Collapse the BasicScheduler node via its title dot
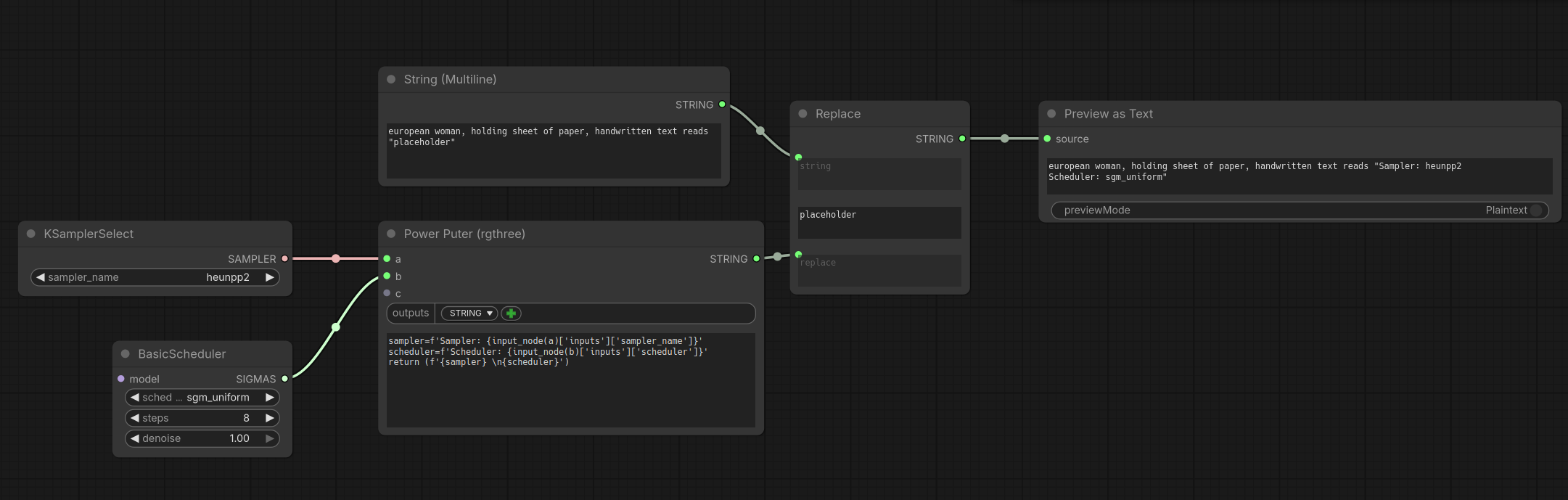This screenshot has width=1568, height=500. (x=126, y=354)
